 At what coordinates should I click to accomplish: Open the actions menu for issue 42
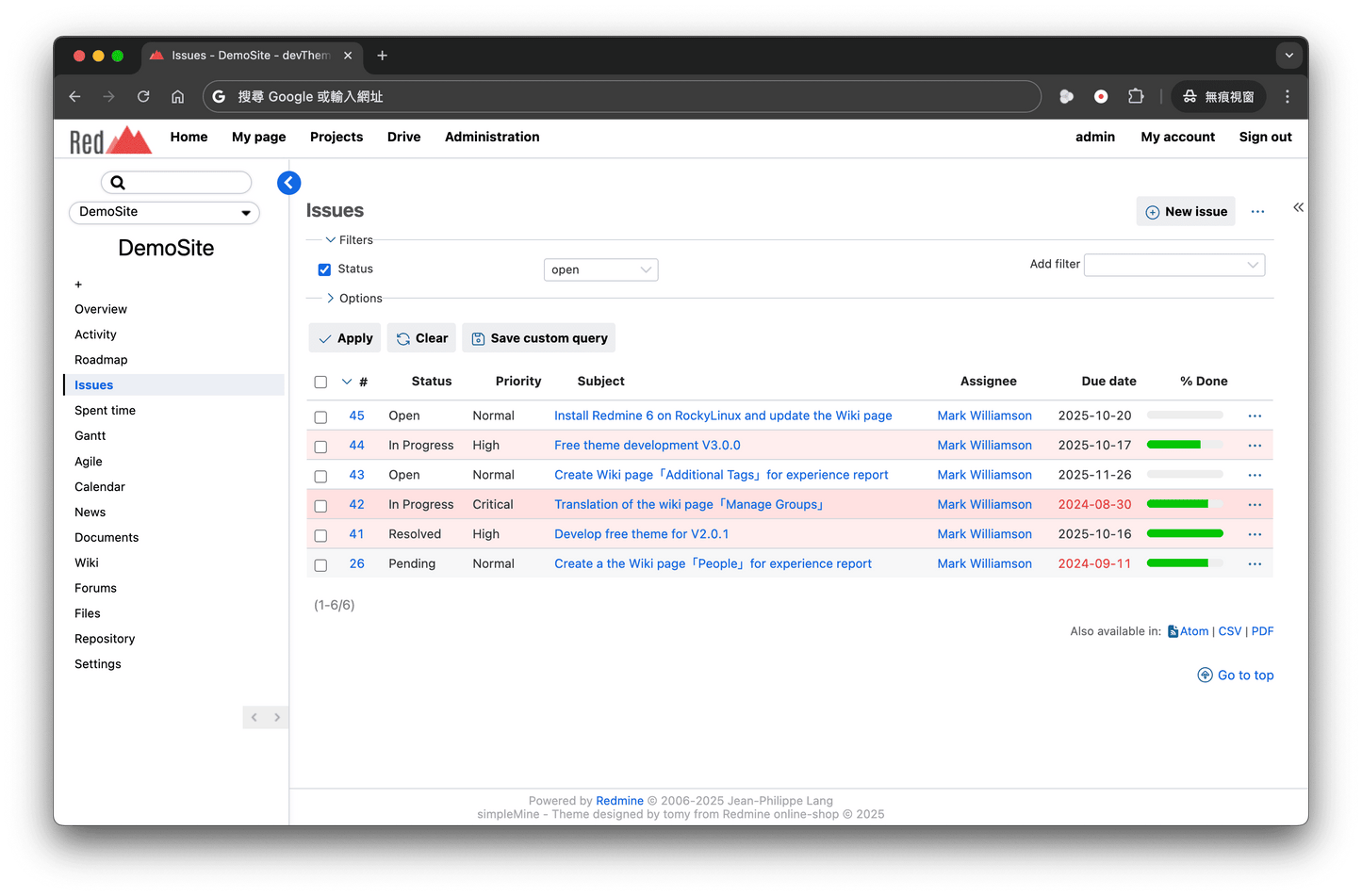pyautogui.click(x=1255, y=504)
